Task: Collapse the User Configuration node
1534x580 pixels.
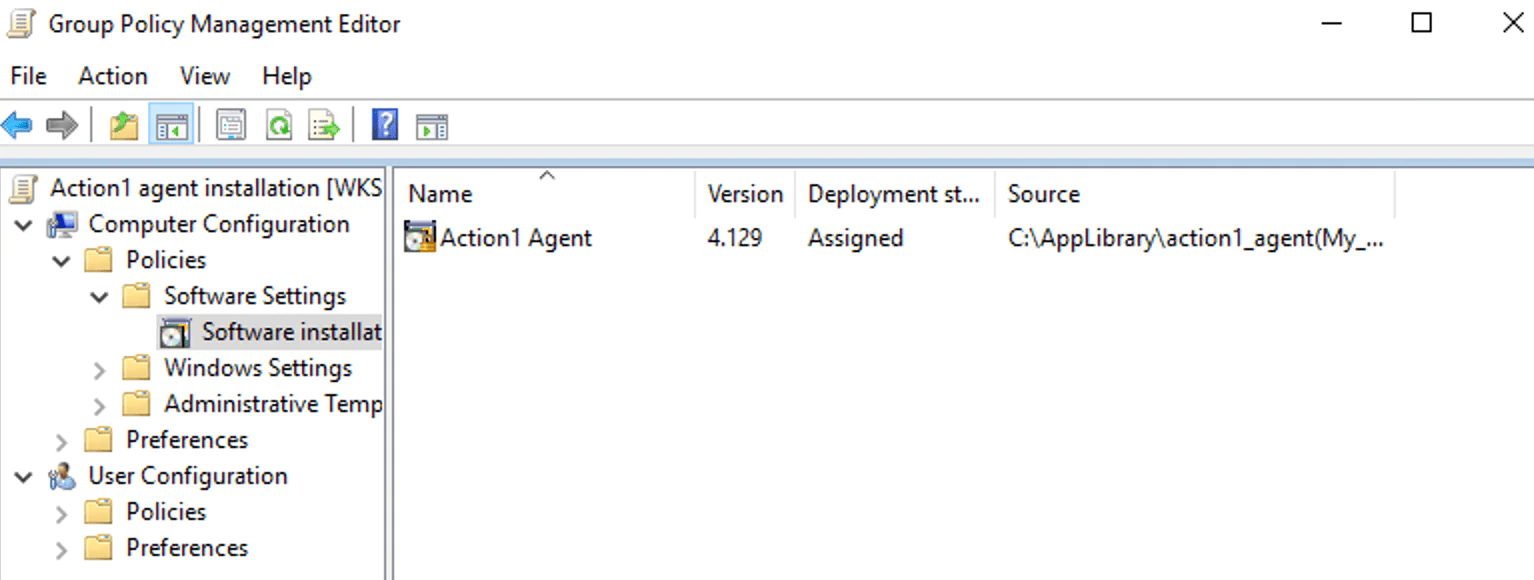Action: (x=24, y=478)
